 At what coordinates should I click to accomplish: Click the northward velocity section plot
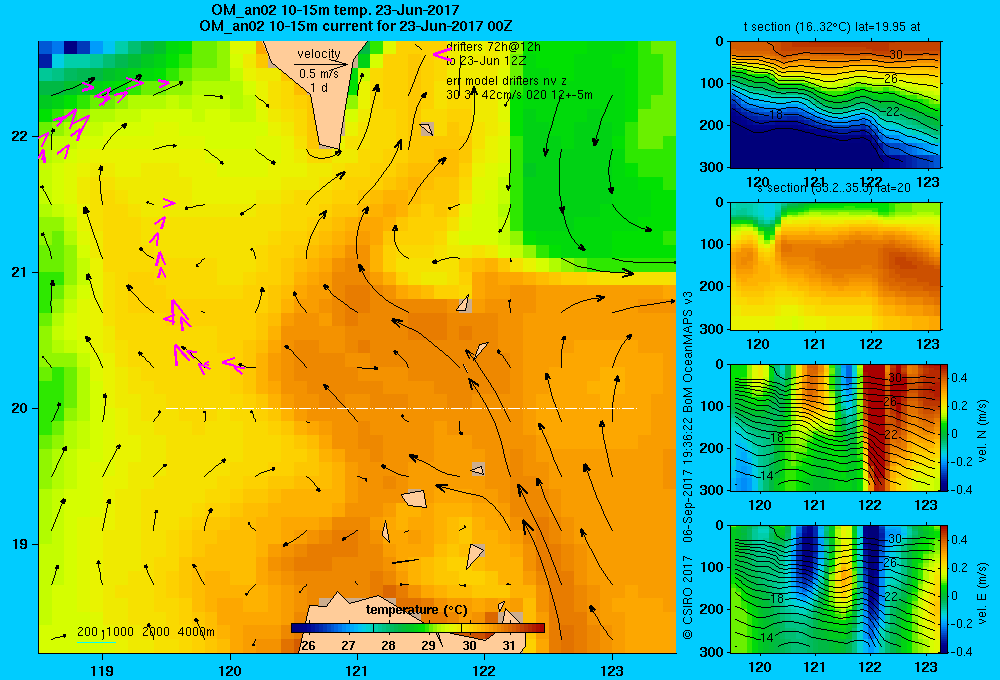[835, 427]
